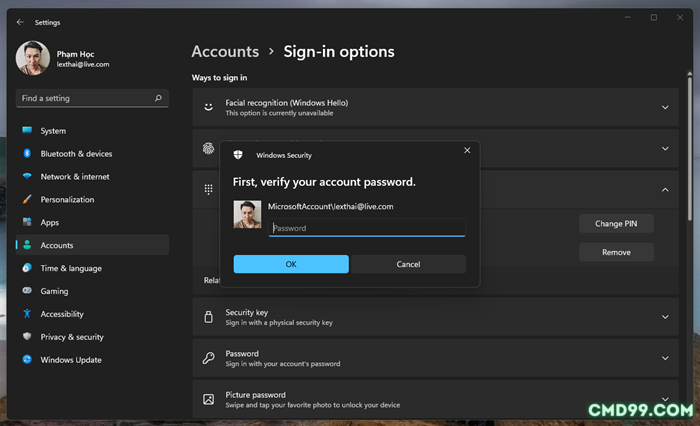The image size is (700, 426).
Task: Click the Picture password image icon
Action: point(208,399)
